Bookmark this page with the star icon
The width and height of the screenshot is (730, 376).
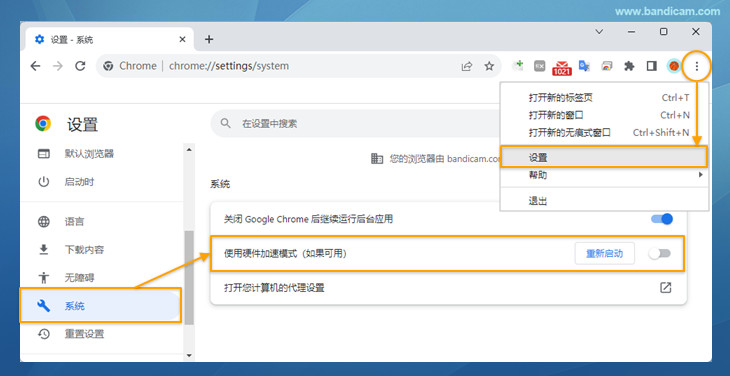489,66
